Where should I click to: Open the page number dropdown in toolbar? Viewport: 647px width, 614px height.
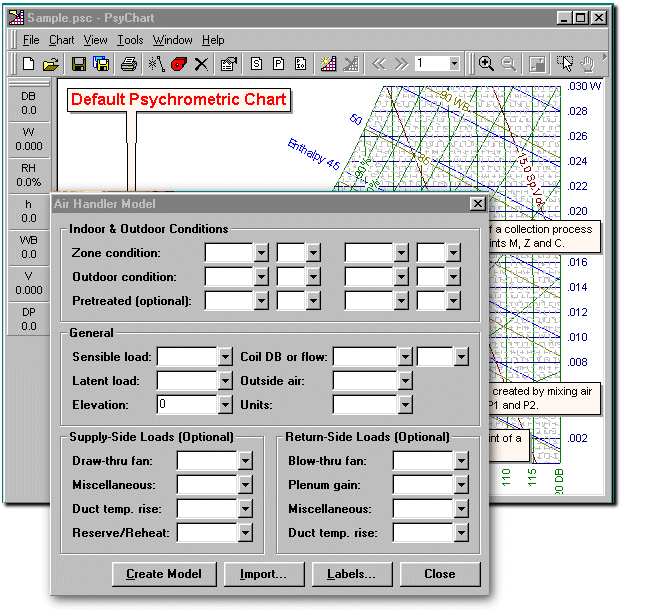coord(454,64)
